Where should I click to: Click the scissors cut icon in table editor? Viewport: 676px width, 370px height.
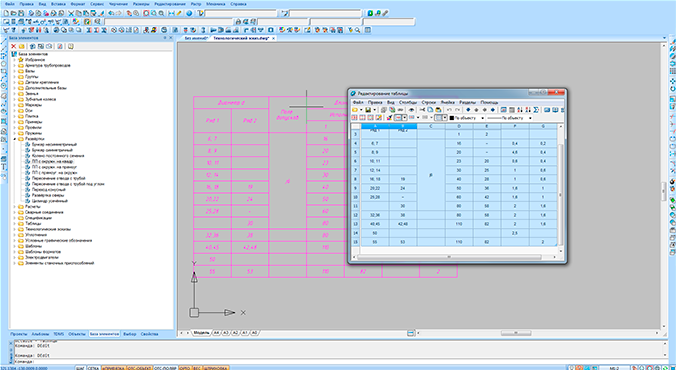422,110
